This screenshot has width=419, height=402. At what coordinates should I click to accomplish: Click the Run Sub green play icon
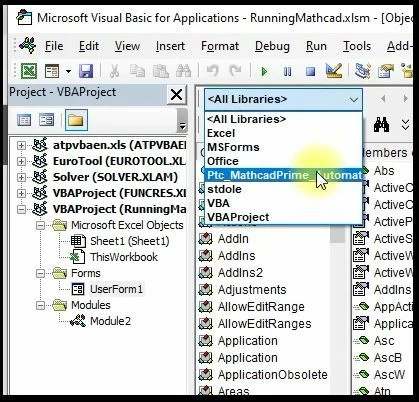click(x=264, y=71)
